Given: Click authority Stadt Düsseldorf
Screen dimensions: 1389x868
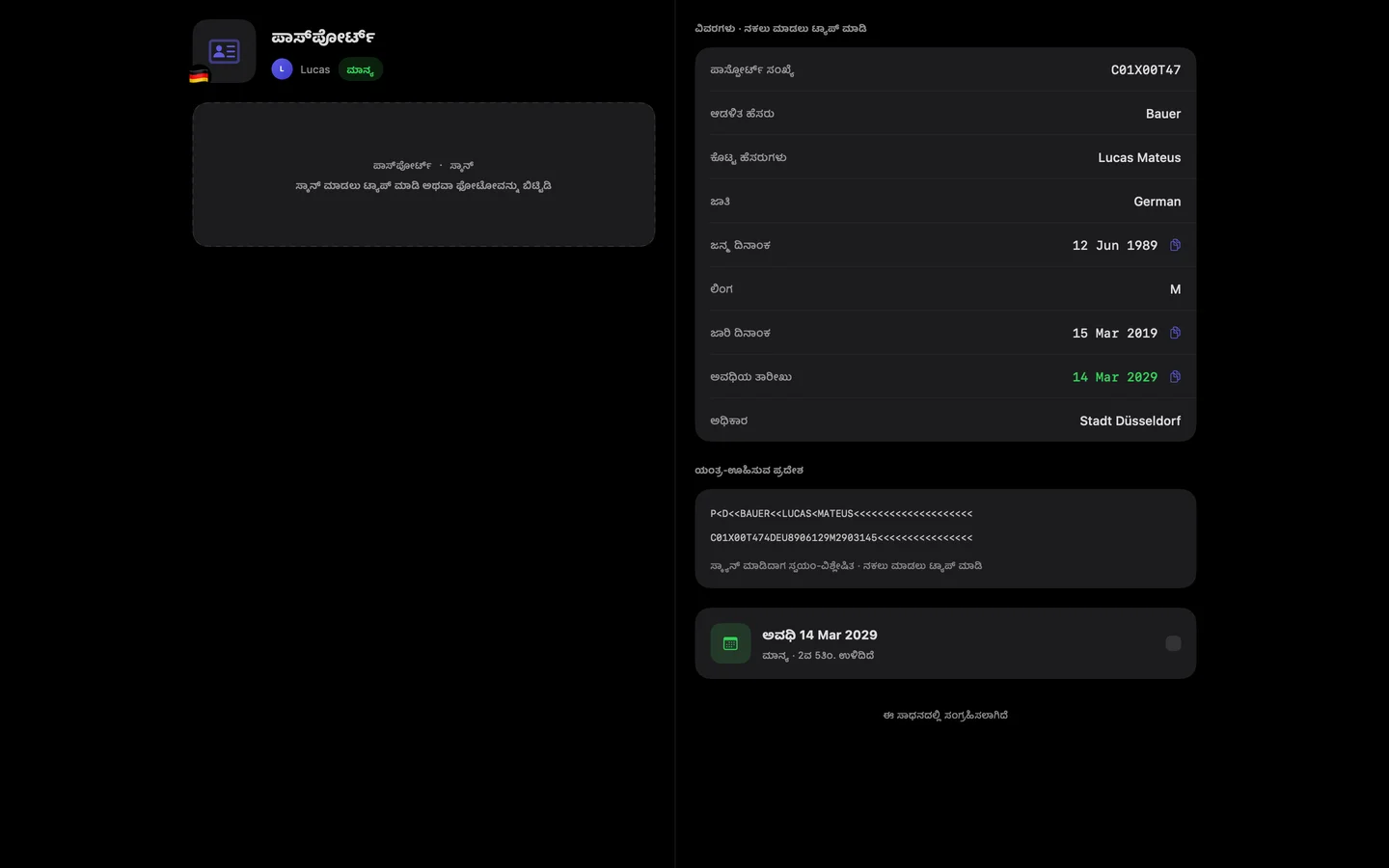Looking at the screenshot, I should click(x=1130, y=420).
